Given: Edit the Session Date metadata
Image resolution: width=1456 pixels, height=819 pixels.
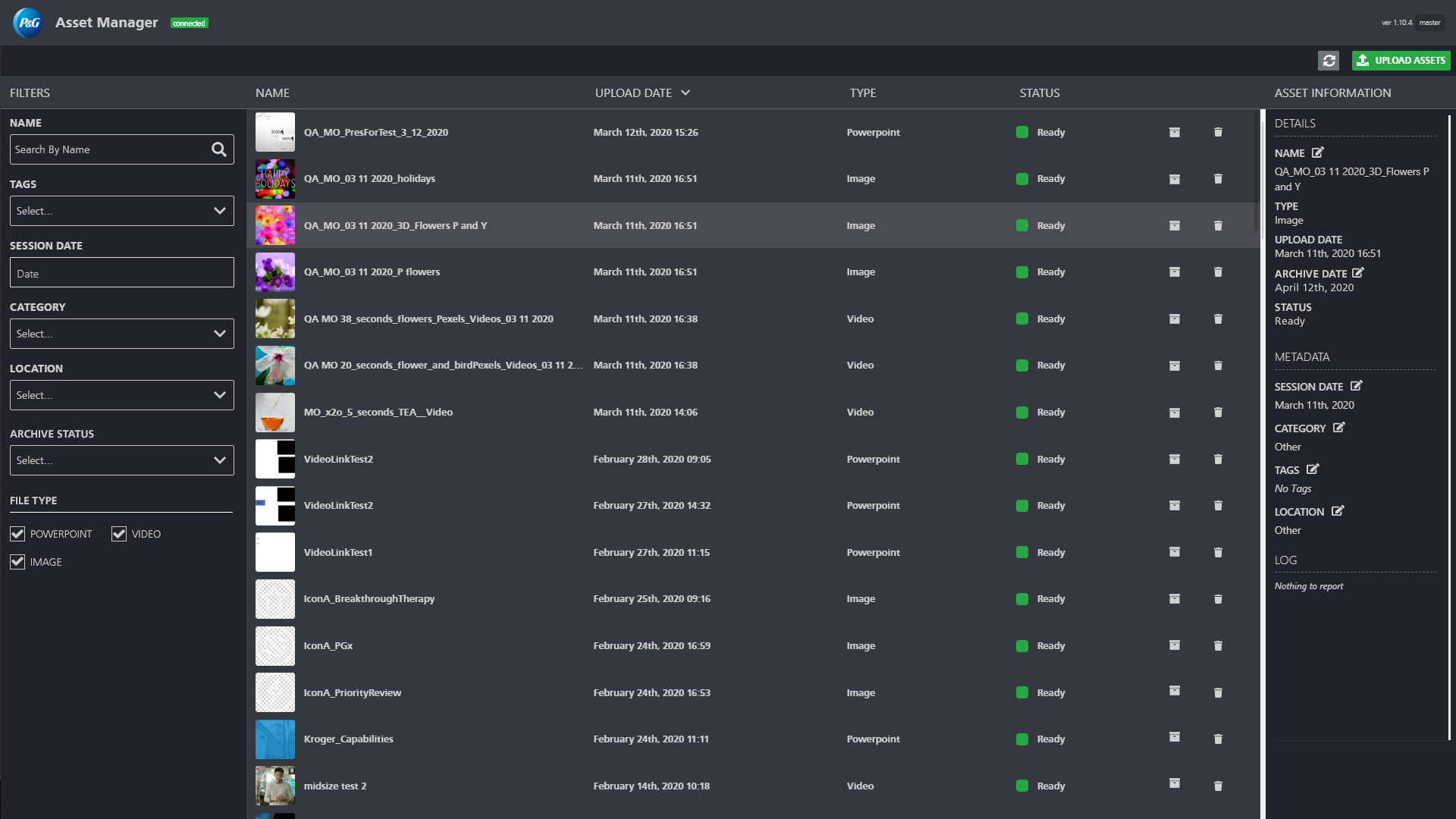Looking at the screenshot, I should coord(1356,386).
